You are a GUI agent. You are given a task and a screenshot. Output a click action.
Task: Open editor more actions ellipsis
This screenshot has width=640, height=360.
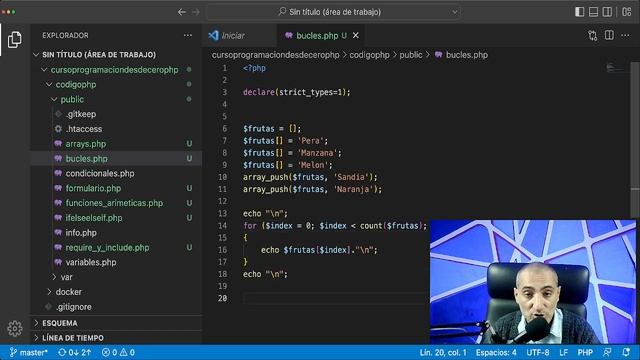[625, 36]
